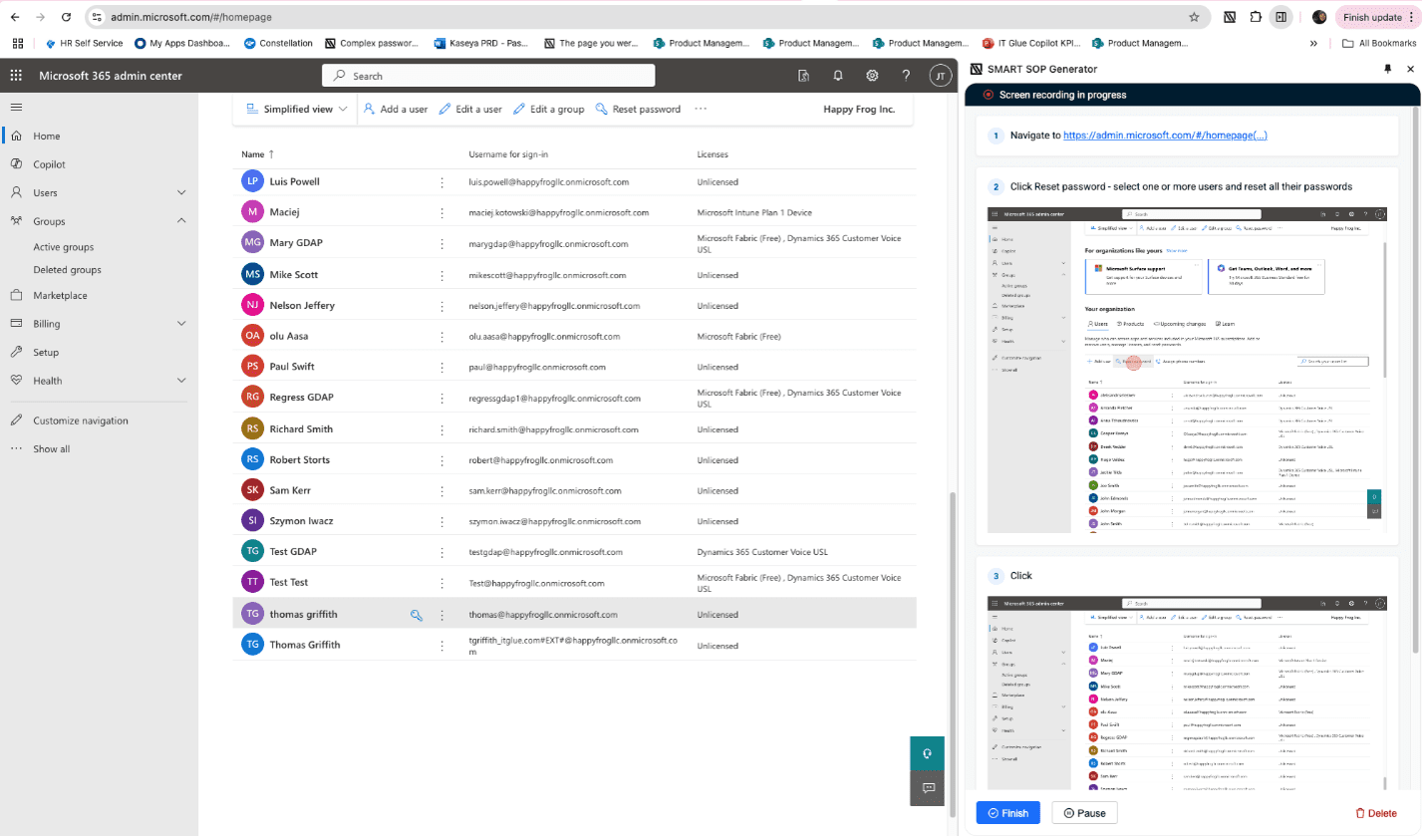Pin the SMART SOP Generator panel
The width and height of the screenshot is (1425, 840).
[x=1387, y=69]
